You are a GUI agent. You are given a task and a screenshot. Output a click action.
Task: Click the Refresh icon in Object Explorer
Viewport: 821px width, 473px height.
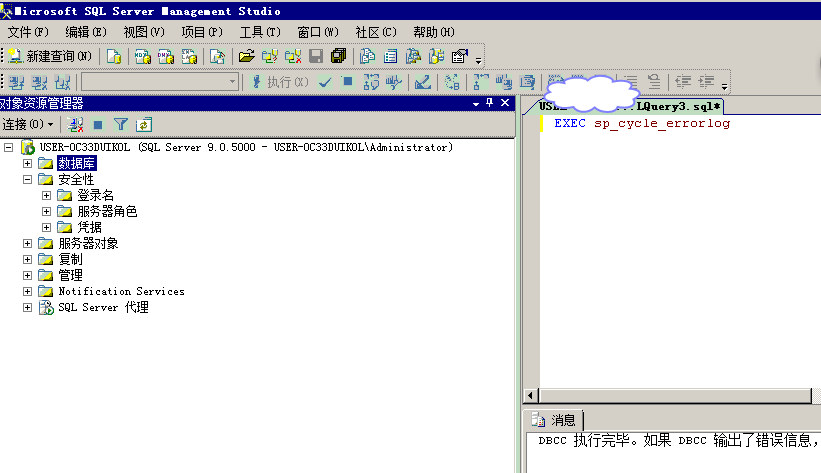(143, 124)
